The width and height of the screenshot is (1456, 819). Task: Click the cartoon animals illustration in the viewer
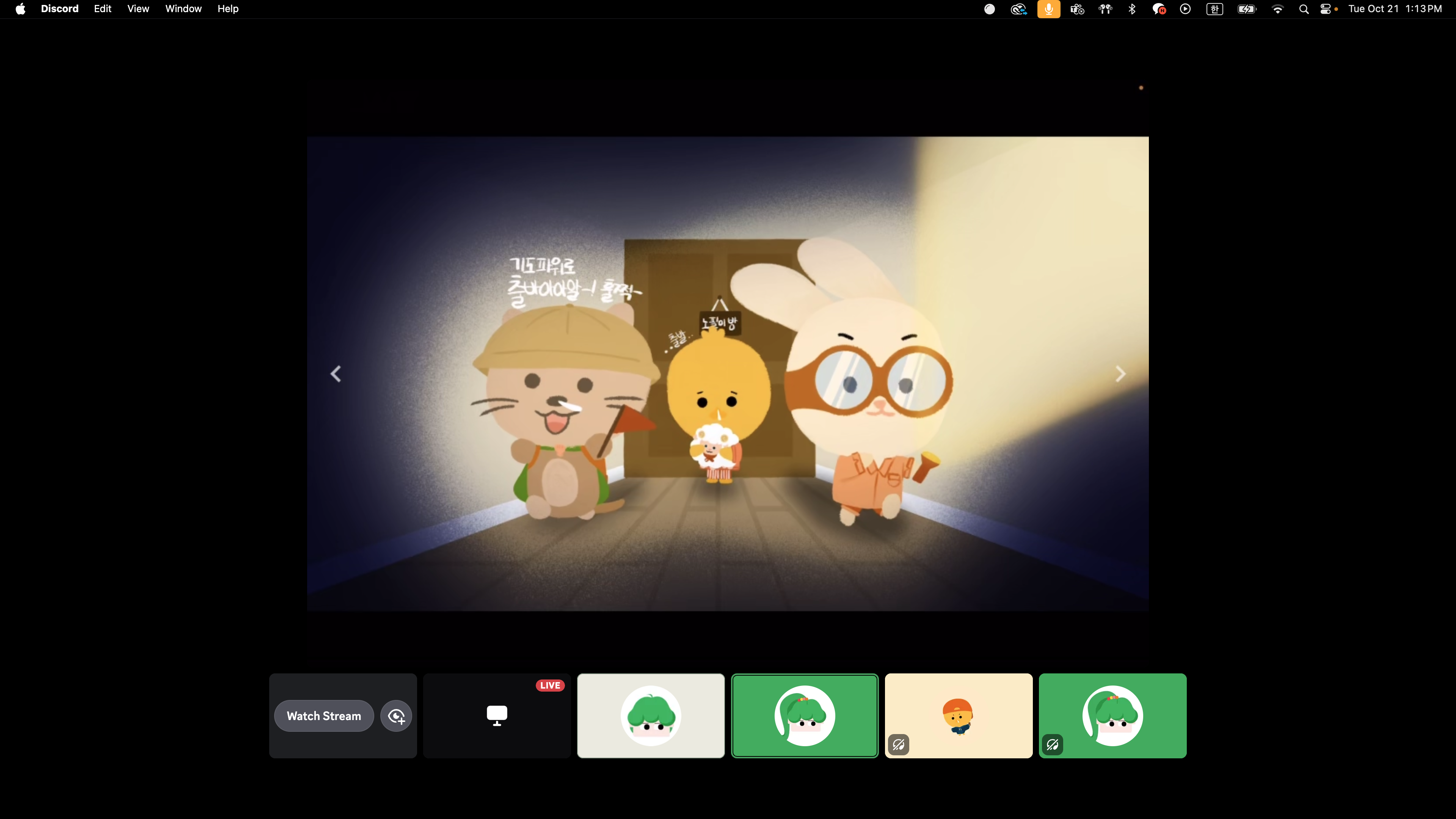pyautogui.click(x=728, y=373)
